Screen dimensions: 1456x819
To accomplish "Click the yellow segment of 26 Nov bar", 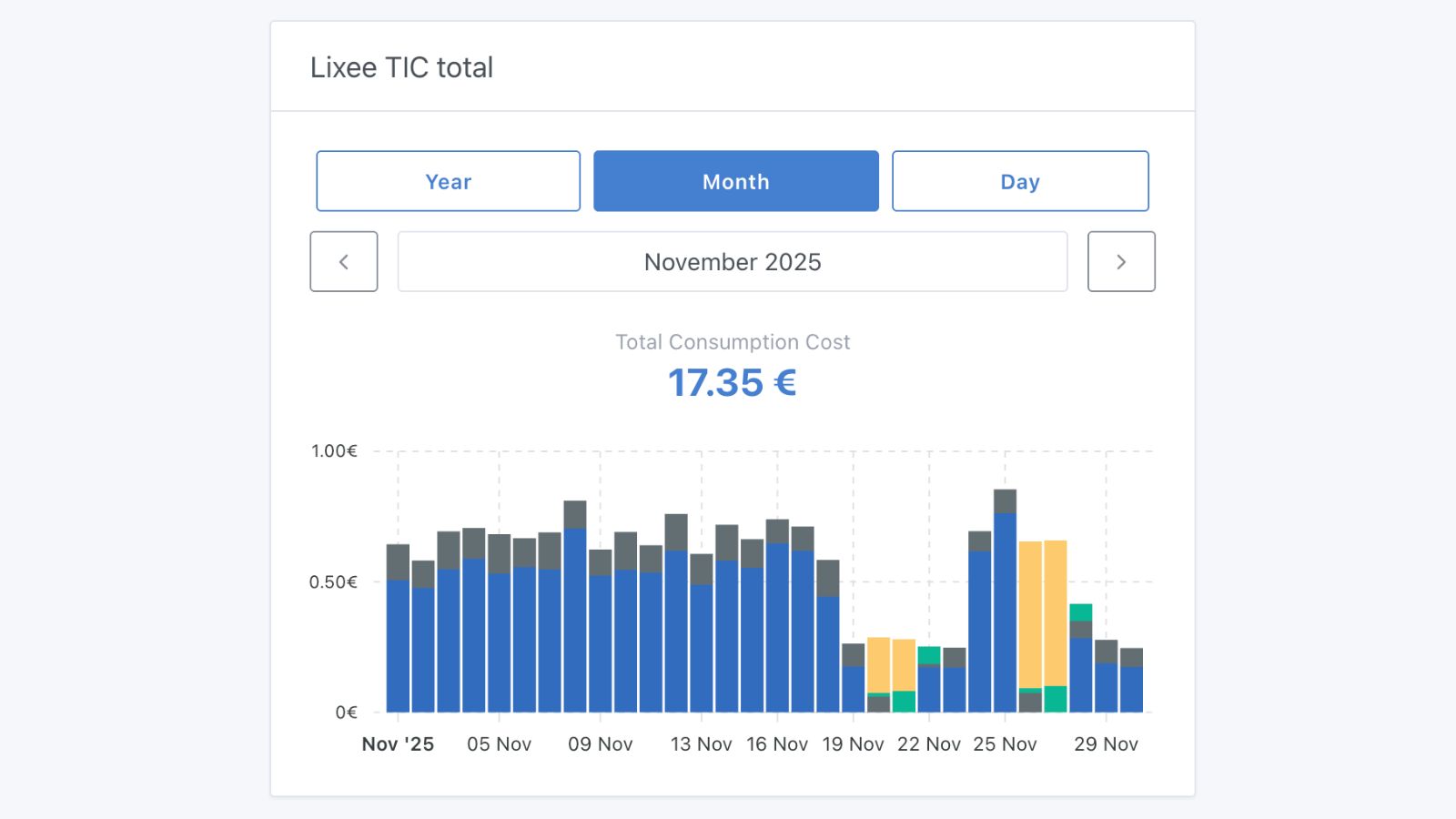I will pyautogui.click(x=1030, y=614).
